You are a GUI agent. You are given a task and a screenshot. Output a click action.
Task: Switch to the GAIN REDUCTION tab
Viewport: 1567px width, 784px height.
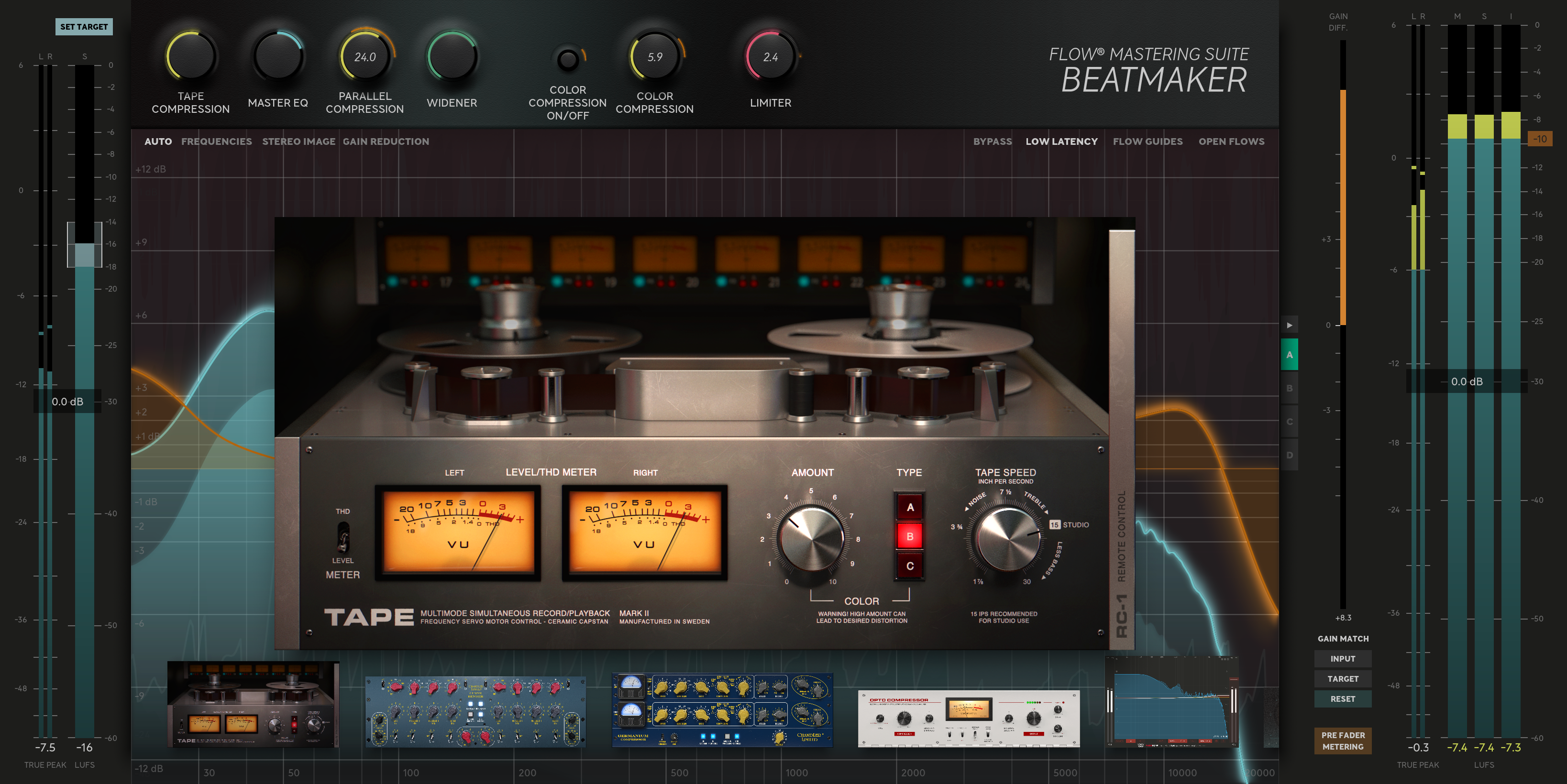(x=386, y=142)
